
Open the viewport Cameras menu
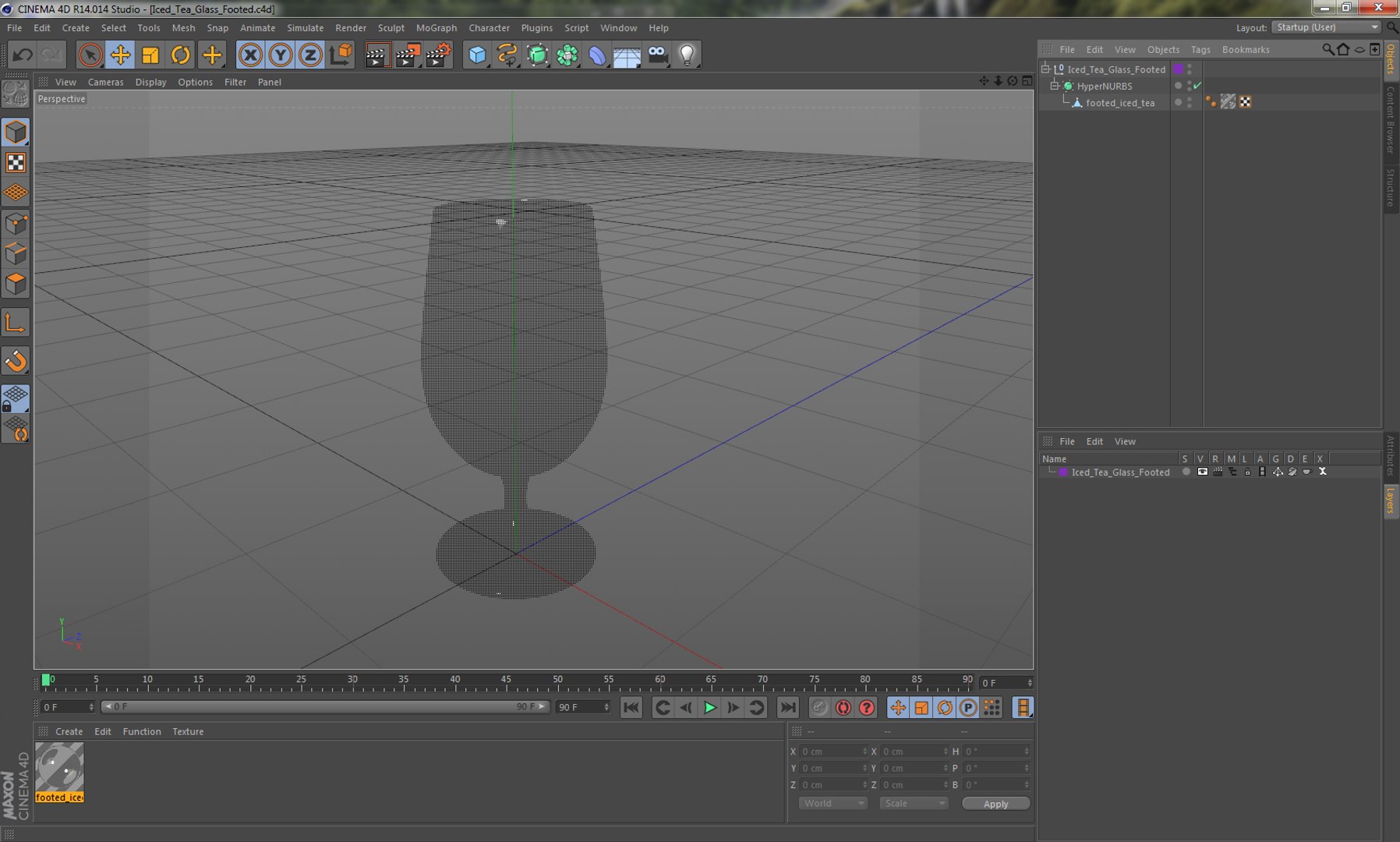[x=105, y=82]
